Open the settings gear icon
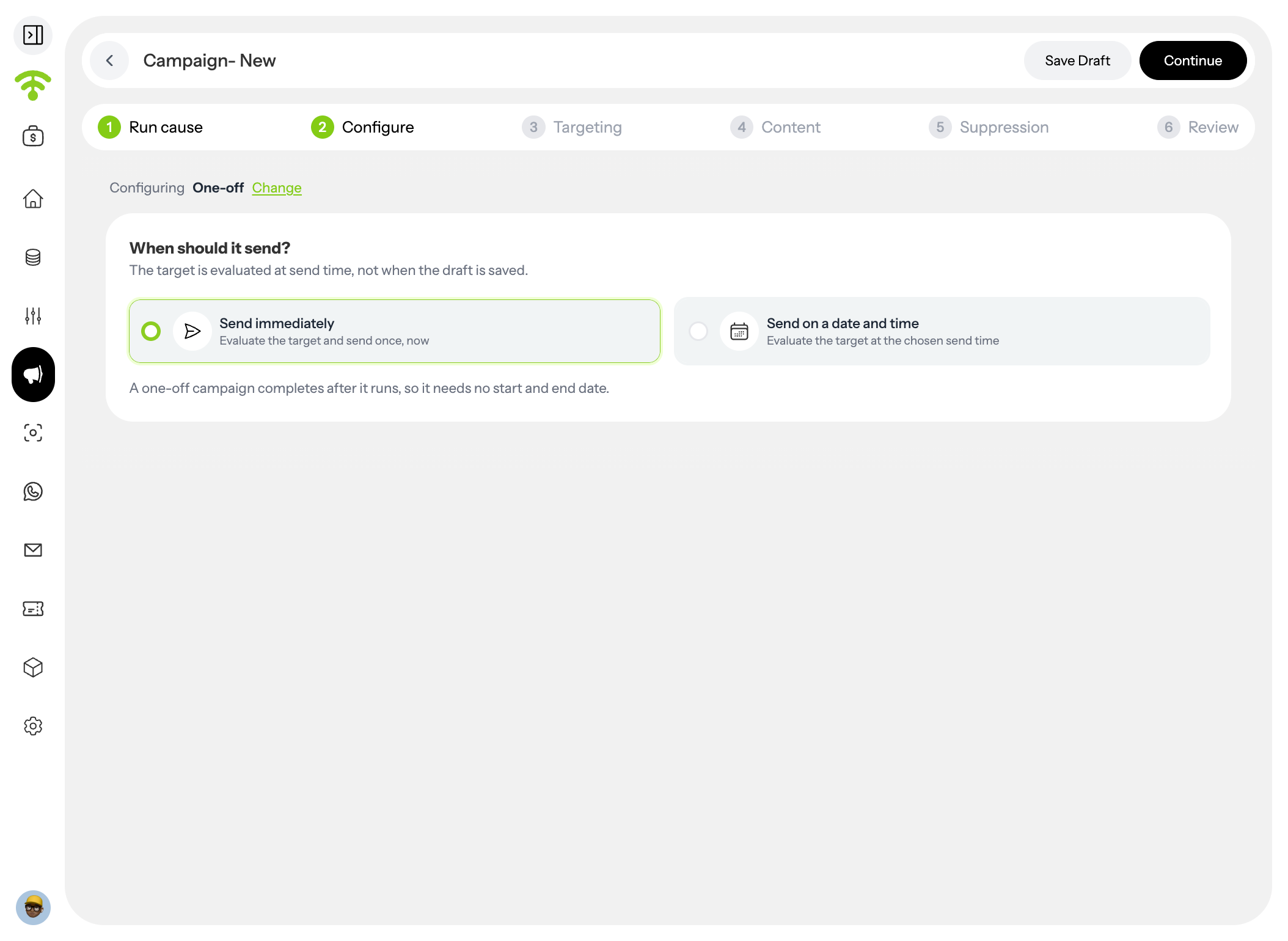Screen dimensions: 1288x941 [x=33, y=726]
